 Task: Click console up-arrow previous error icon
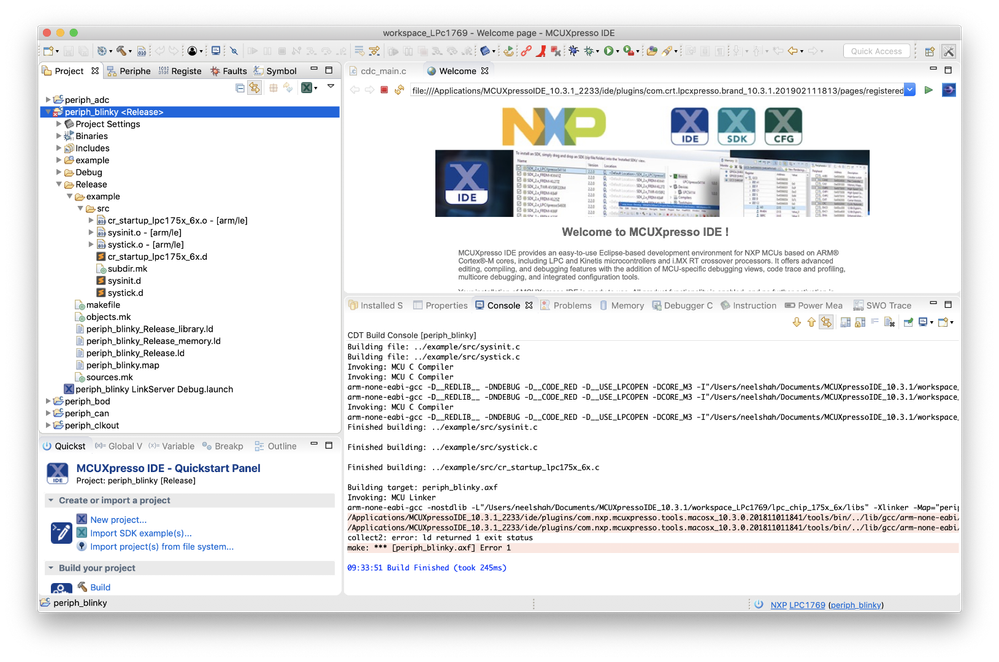coord(811,322)
